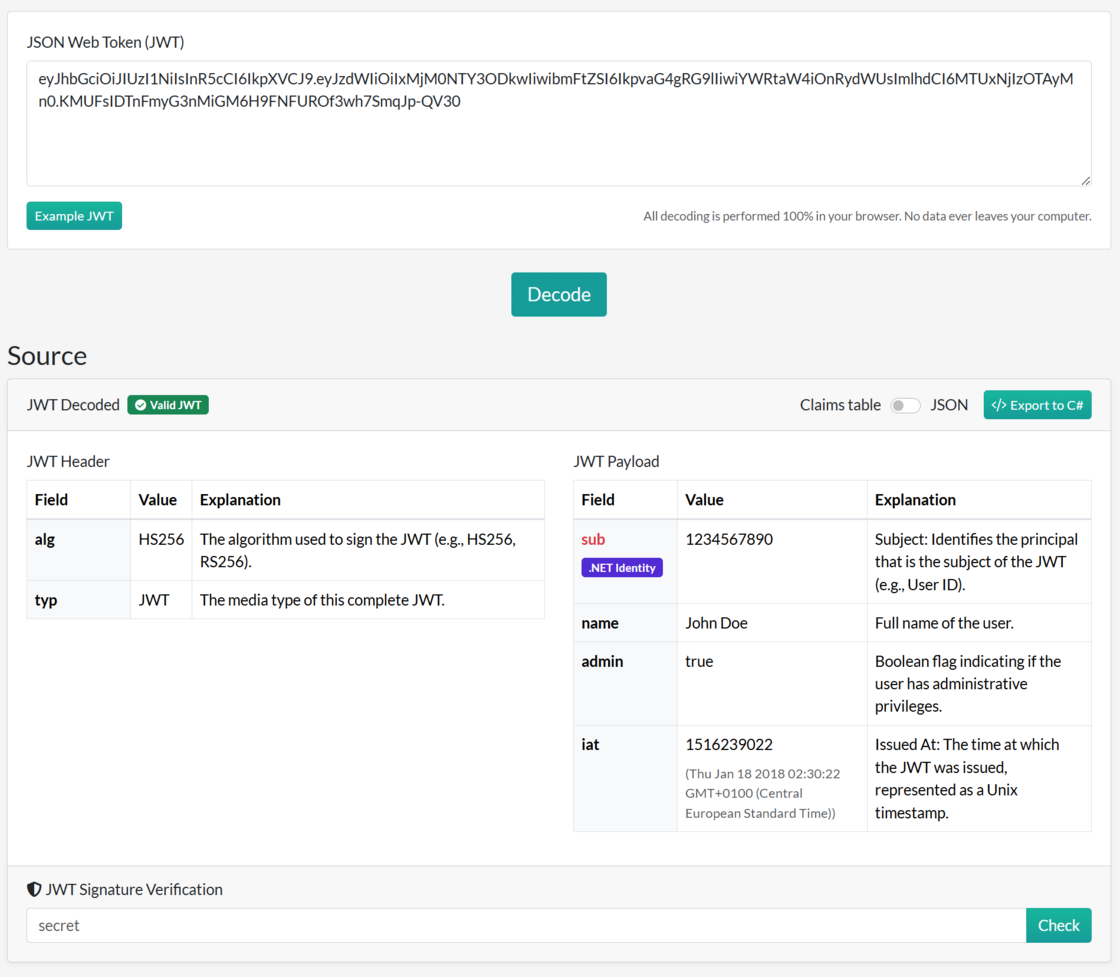Click the 'Full name of the user.' explanation
Screen dimensions: 1120x977
[x=944, y=623]
